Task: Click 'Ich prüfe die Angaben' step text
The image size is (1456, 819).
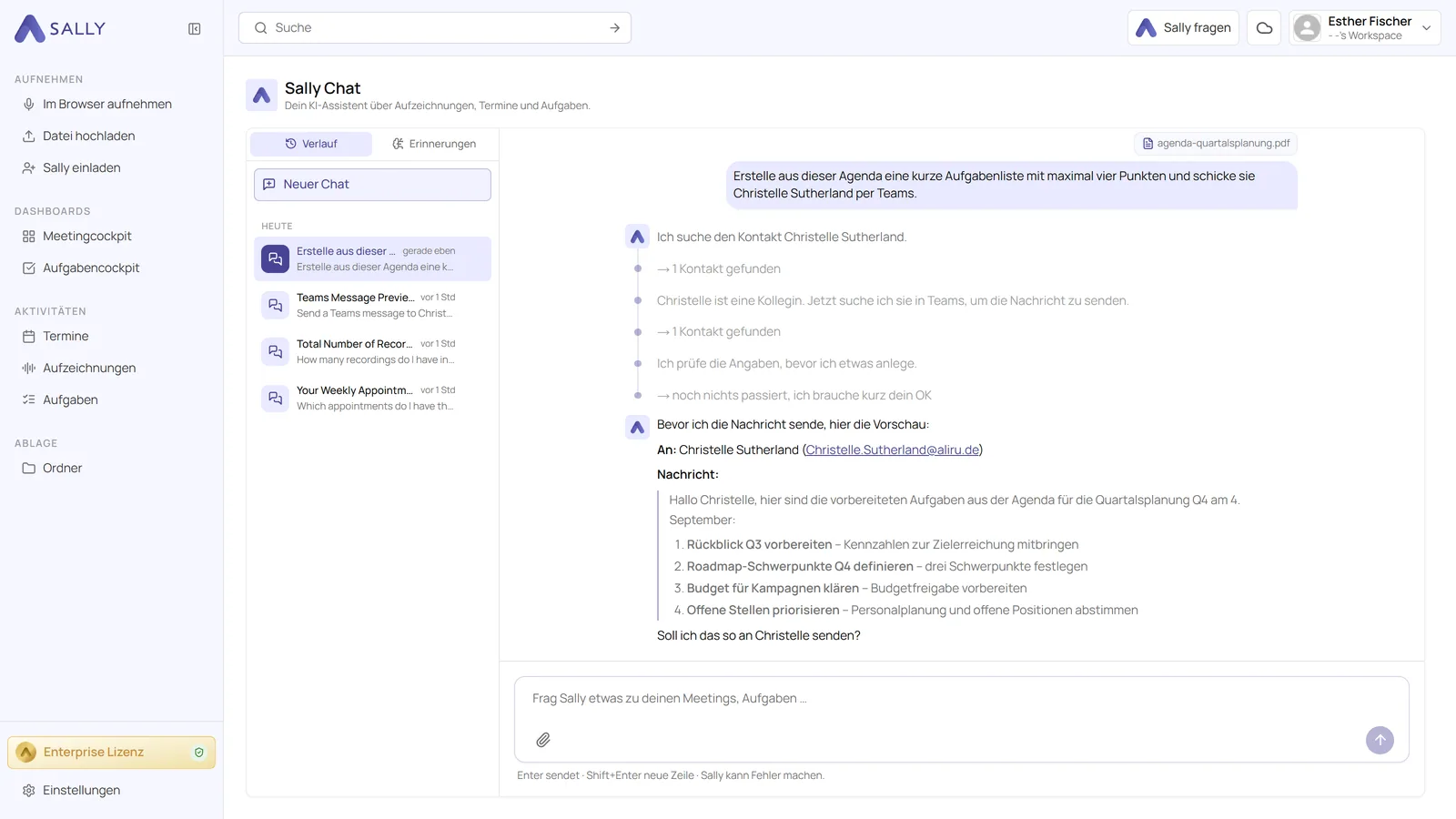Action: [x=786, y=364]
